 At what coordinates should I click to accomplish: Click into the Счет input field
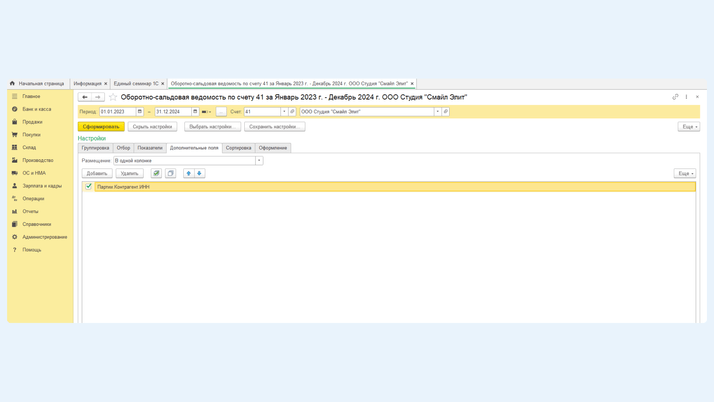tap(261, 112)
